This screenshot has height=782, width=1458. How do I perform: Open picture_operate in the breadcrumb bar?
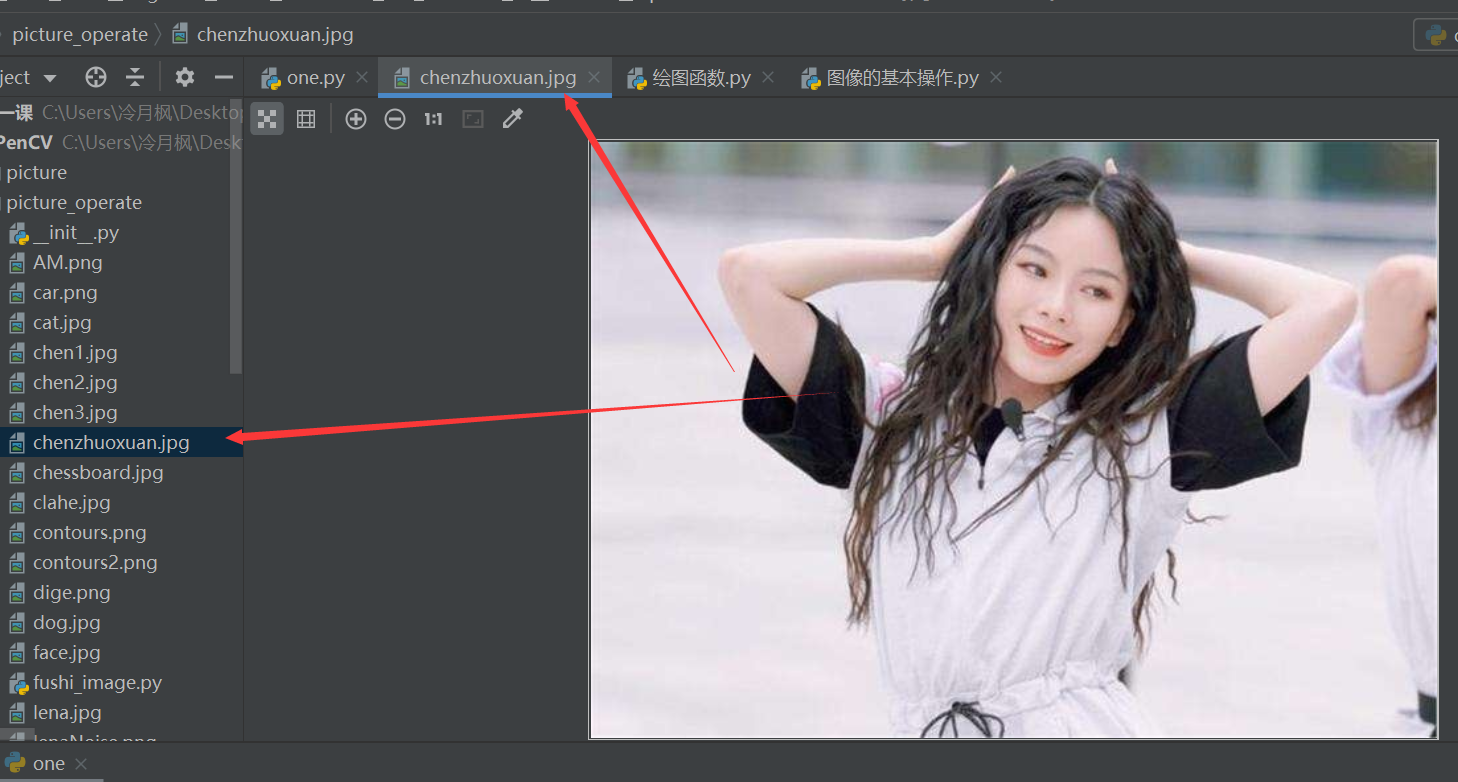point(80,33)
